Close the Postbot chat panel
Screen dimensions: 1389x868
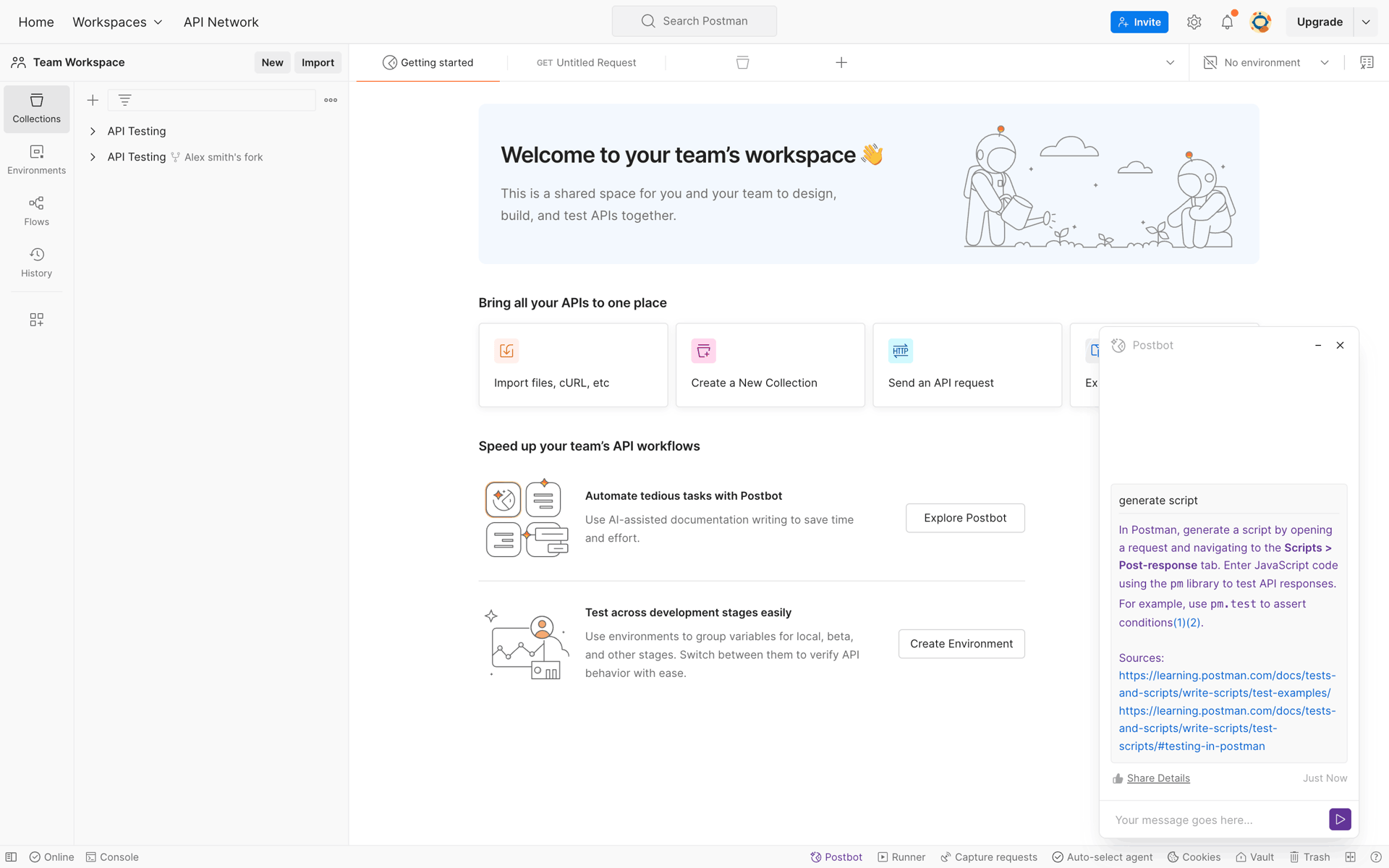coord(1340,345)
